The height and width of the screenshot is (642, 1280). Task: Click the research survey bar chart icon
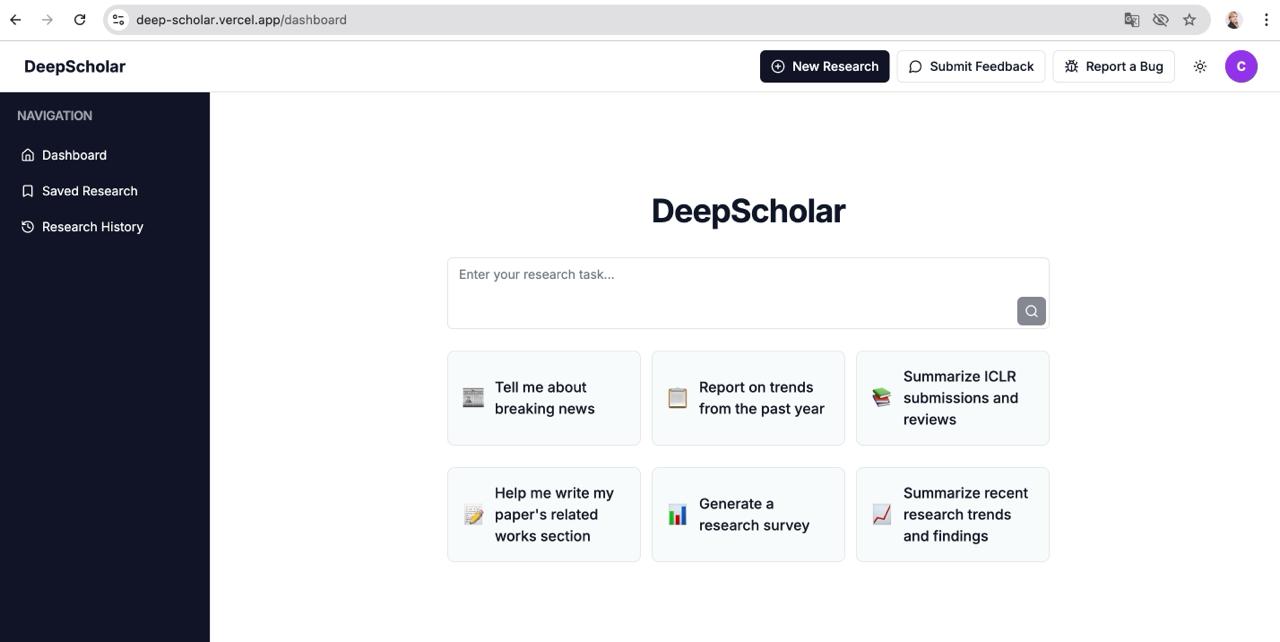(678, 515)
